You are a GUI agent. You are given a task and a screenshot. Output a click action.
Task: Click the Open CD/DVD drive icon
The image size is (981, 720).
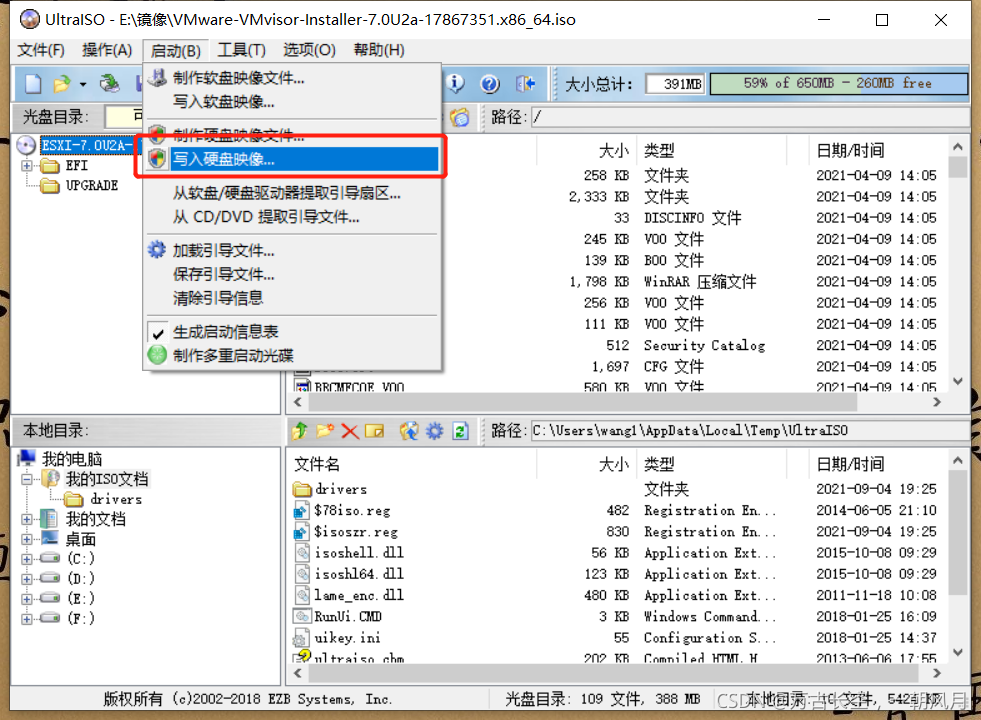click(110, 83)
